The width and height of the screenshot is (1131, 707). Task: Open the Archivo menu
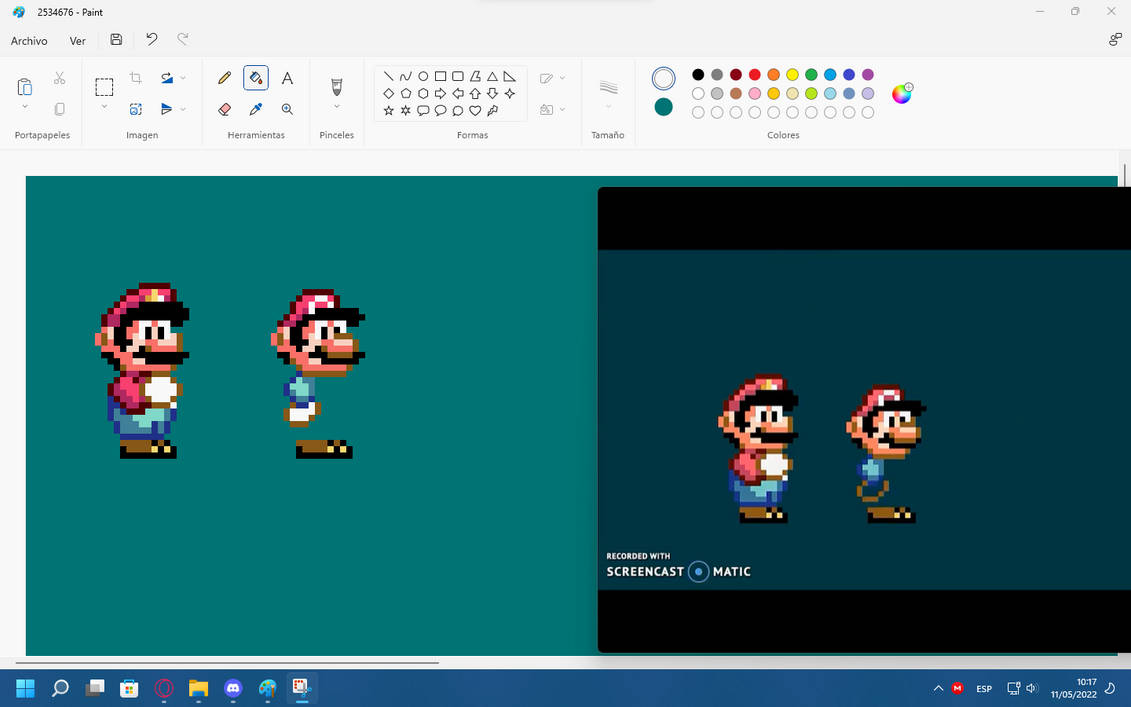point(29,41)
